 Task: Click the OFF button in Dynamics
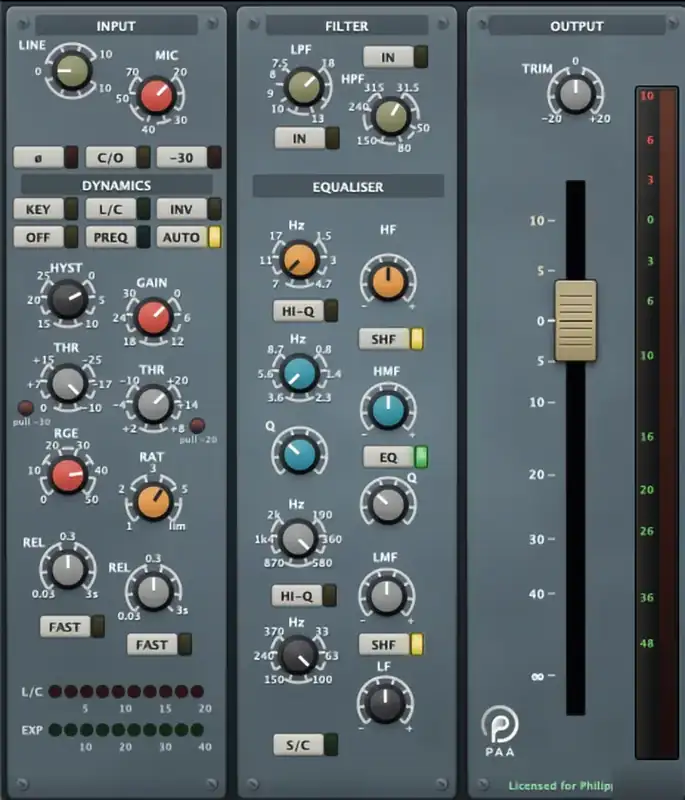[45, 237]
